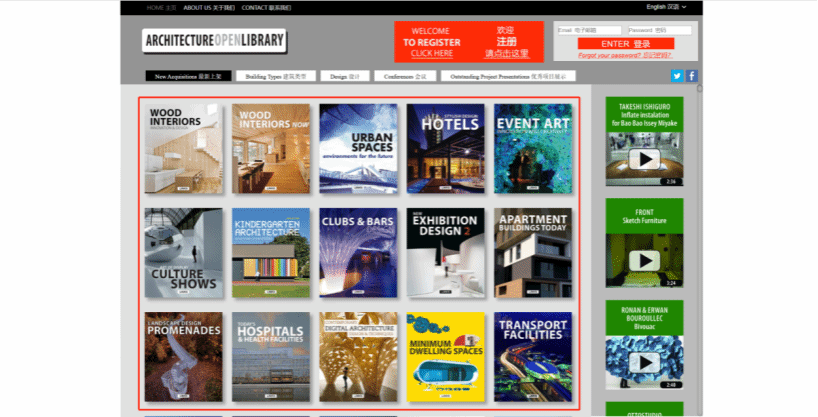Switch to the Design tab
818x417 pixels.
pos(318,76)
